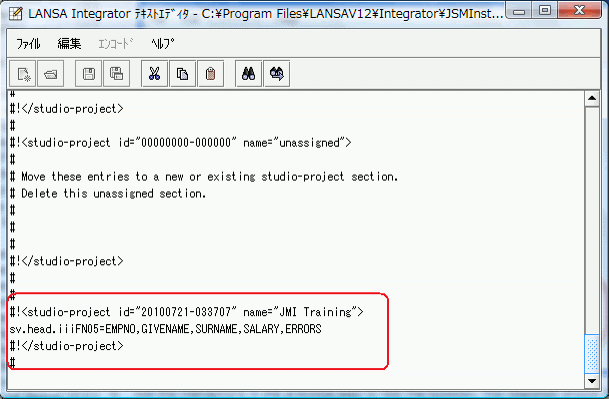
Task: Open Find and Replace binoculars-arrow icon
Action: [277, 73]
